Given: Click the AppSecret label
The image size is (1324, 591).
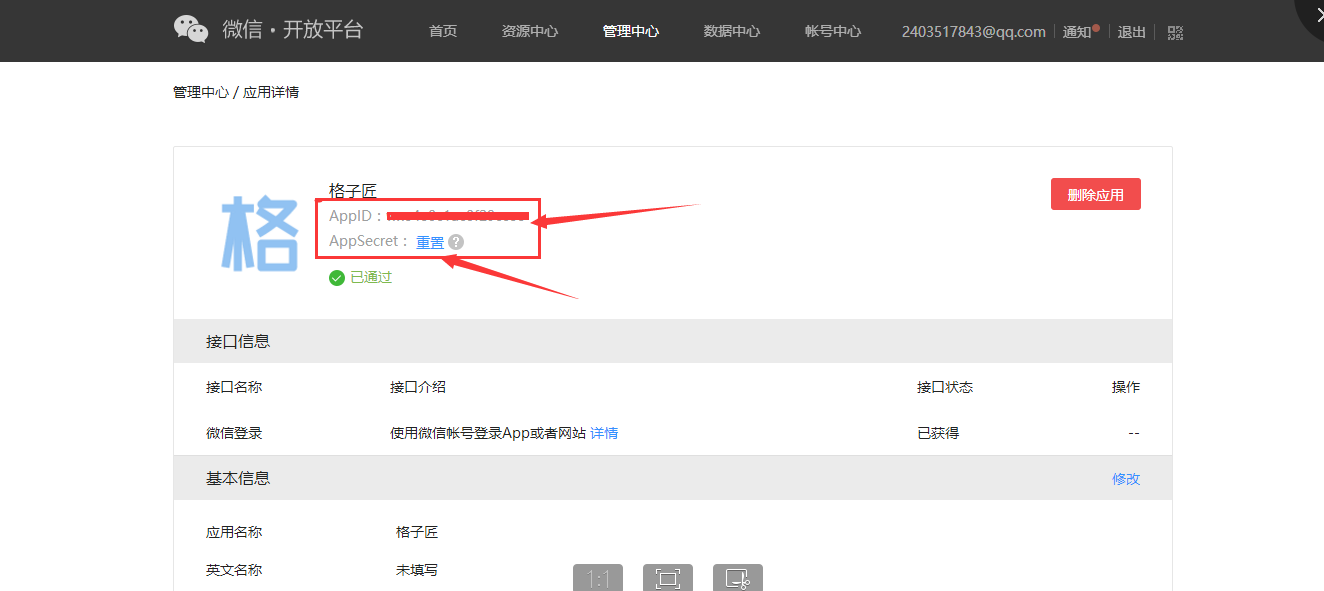Looking at the screenshot, I should (369, 242).
